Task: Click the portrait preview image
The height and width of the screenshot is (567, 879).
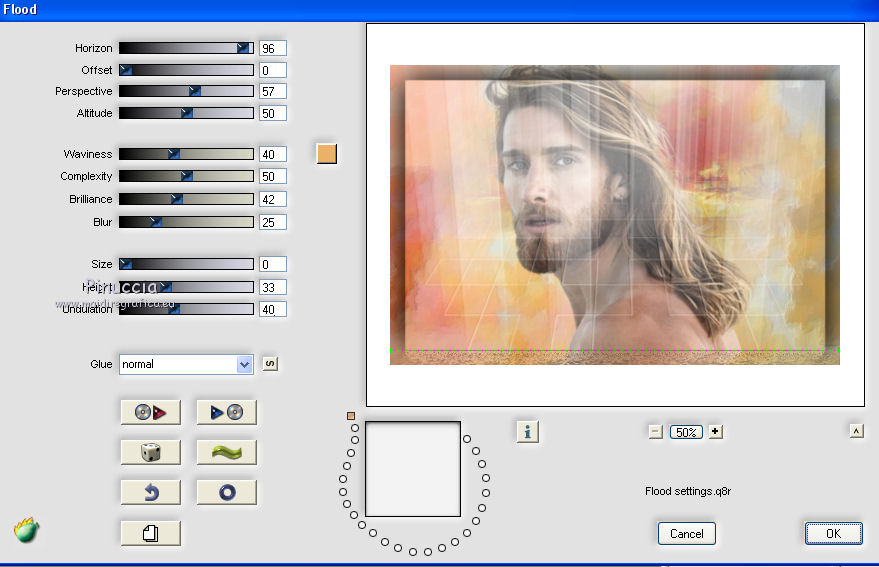Action: click(615, 215)
